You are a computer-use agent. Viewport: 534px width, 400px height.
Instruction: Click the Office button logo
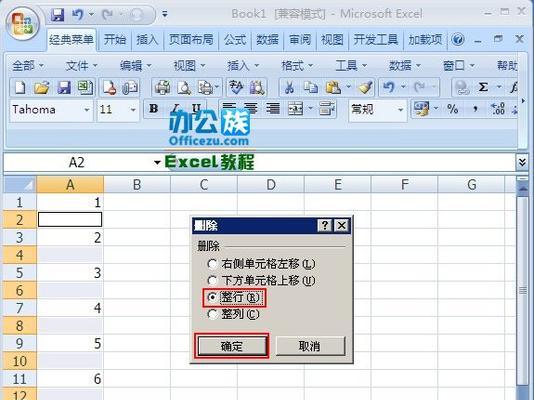point(22,24)
